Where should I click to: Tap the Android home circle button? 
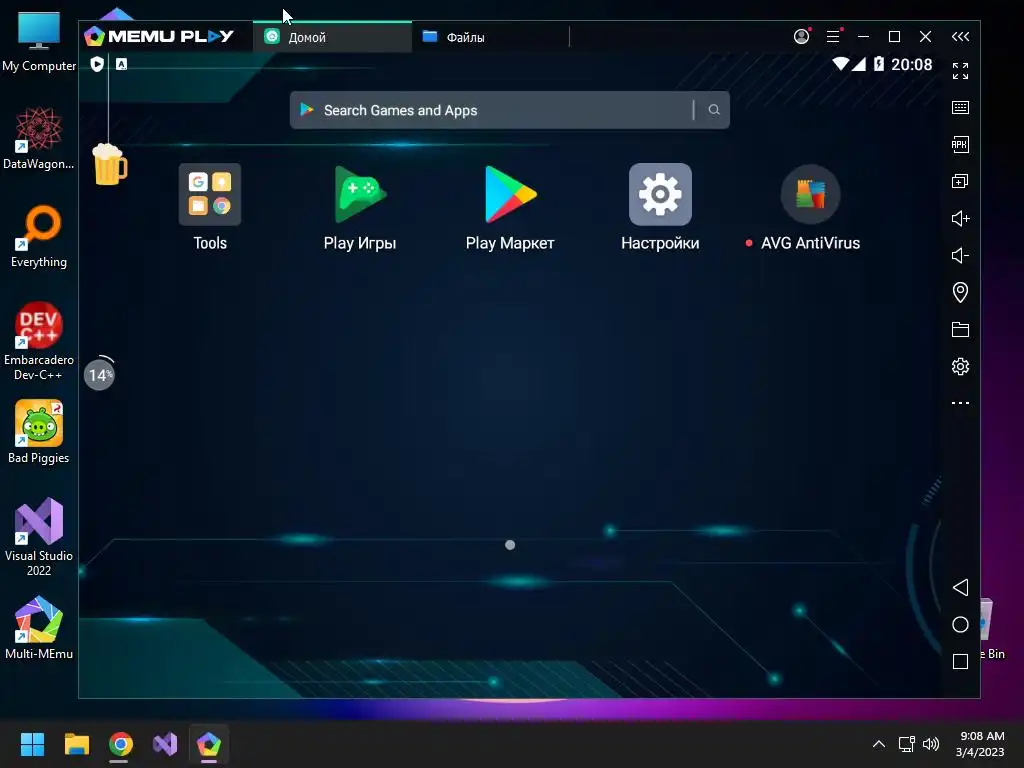(x=960, y=624)
